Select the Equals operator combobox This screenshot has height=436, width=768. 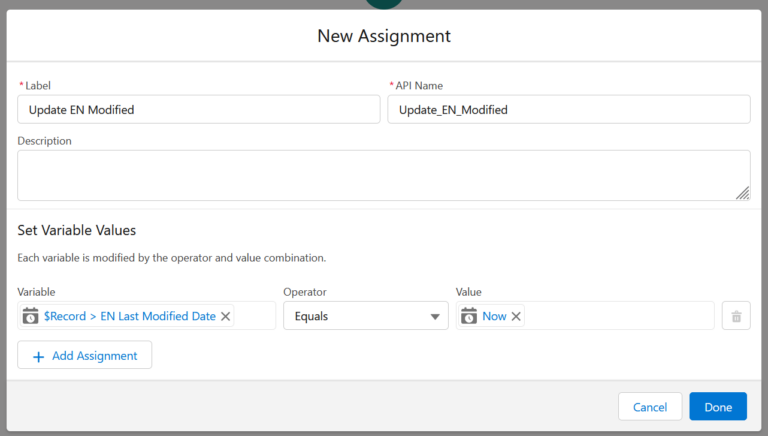(355, 316)
